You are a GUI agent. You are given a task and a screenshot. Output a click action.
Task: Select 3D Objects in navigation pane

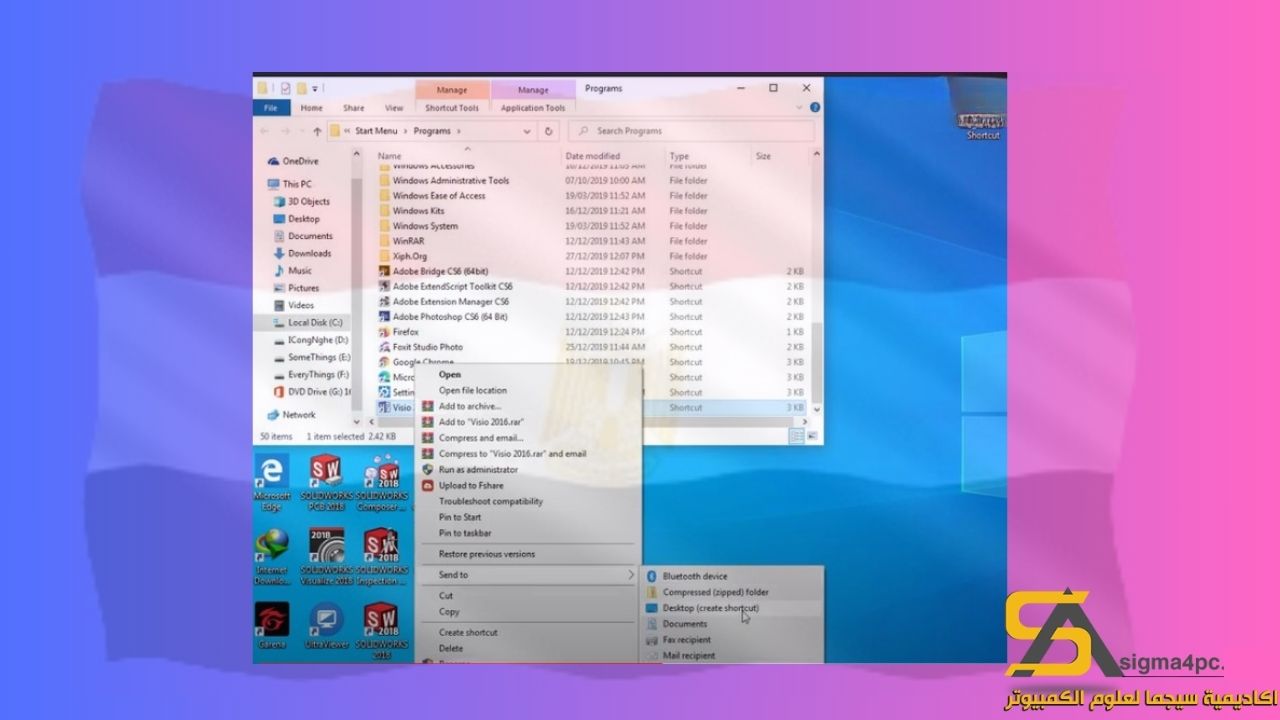pyautogui.click(x=309, y=201)
